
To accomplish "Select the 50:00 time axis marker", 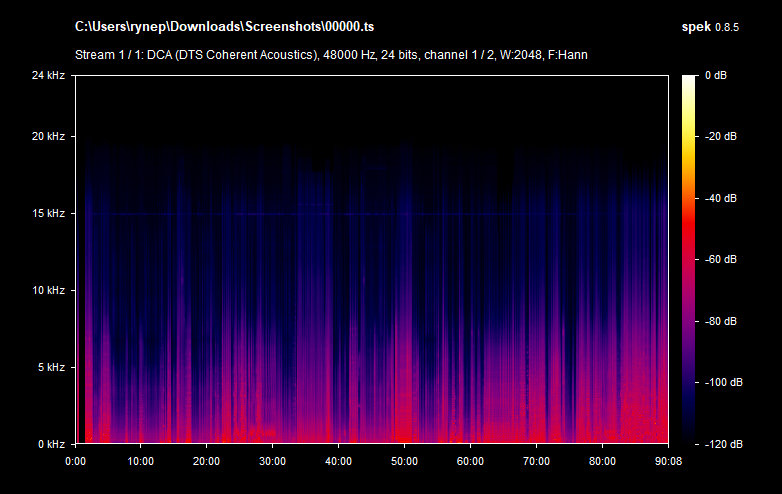I will coord(404,461).
